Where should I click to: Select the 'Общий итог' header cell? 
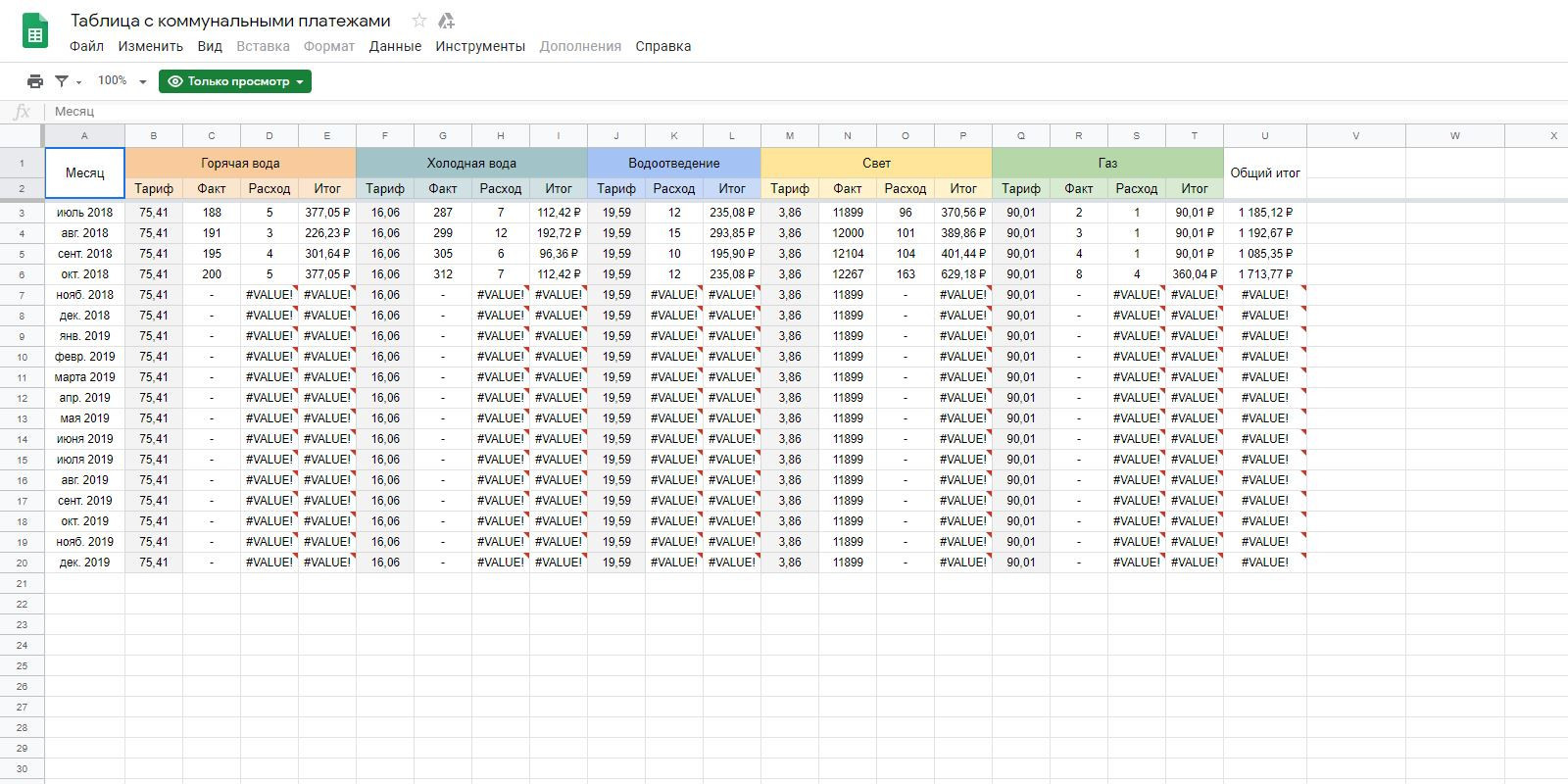(1264, 172)
